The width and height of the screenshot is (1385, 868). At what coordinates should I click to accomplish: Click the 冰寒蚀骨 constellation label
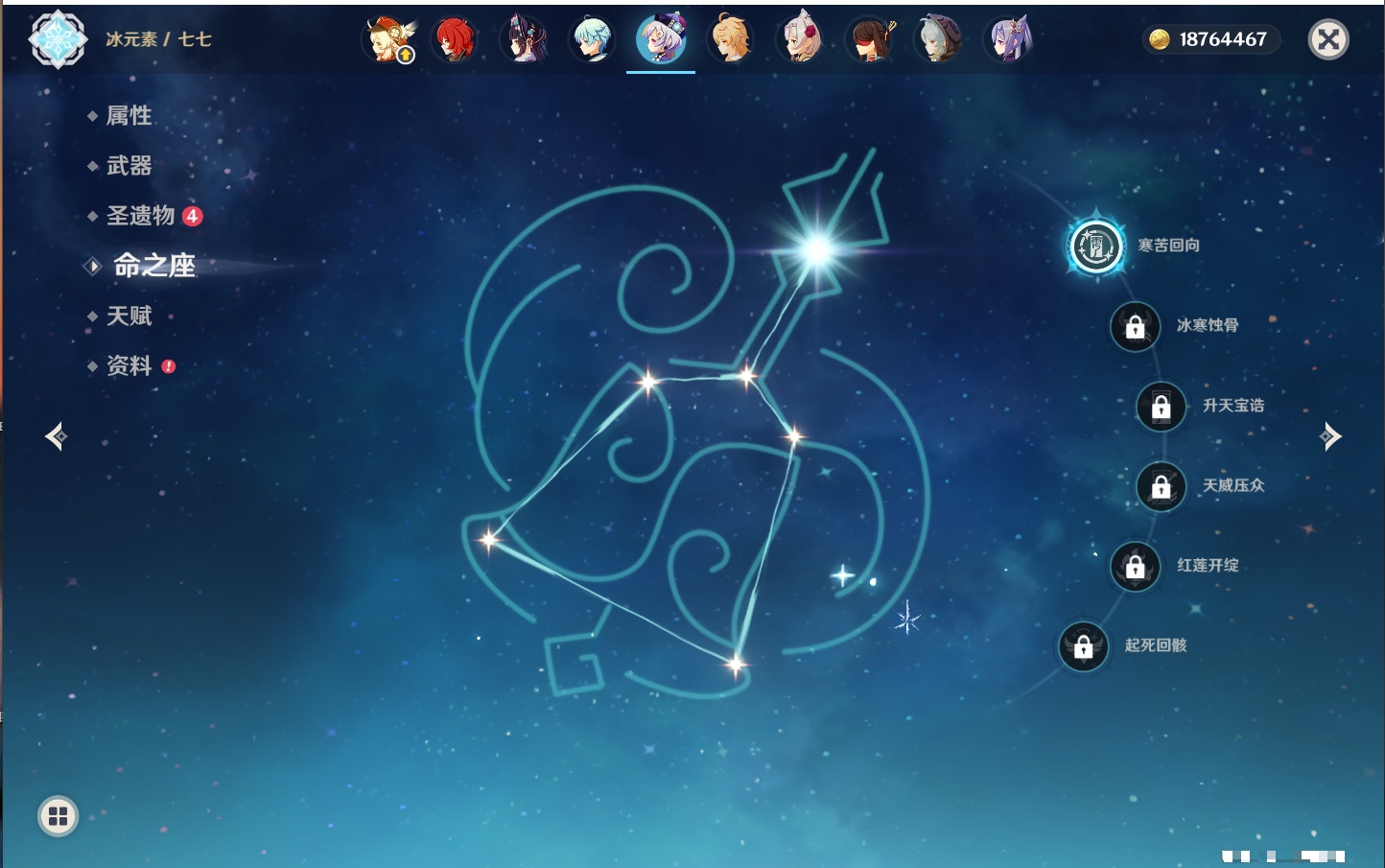(x=1208, y=325)
